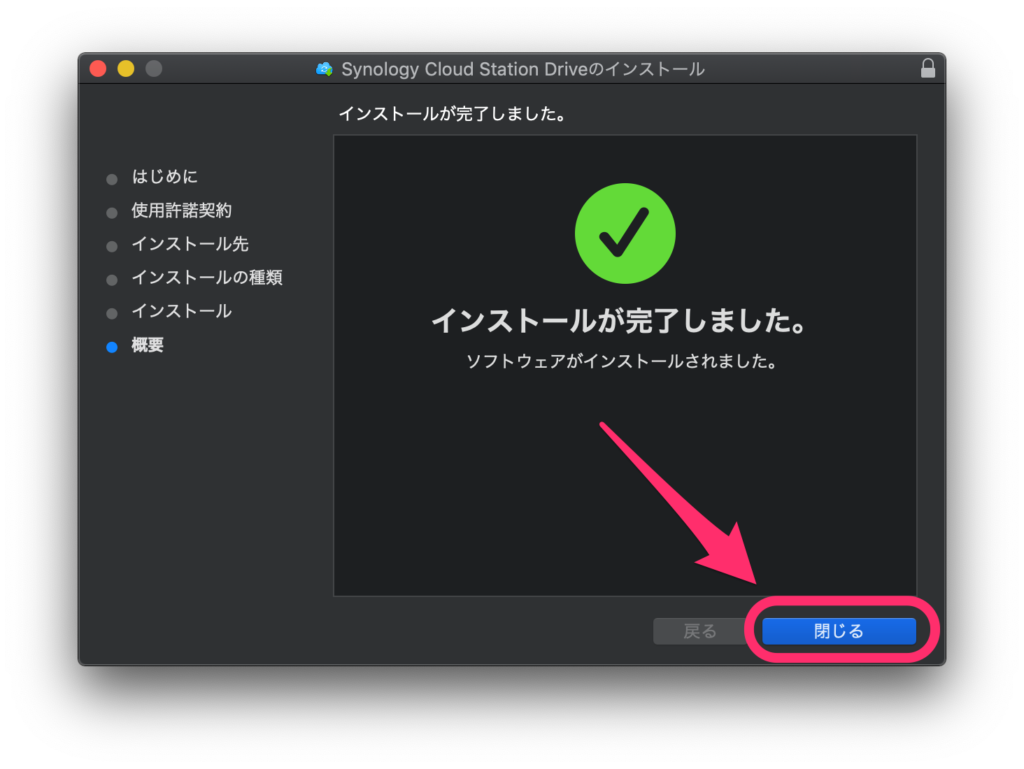Click the window title Synology Cloud Station Driveのインストール
This screenshot has height=769, width=1024.
click(522, 70)
